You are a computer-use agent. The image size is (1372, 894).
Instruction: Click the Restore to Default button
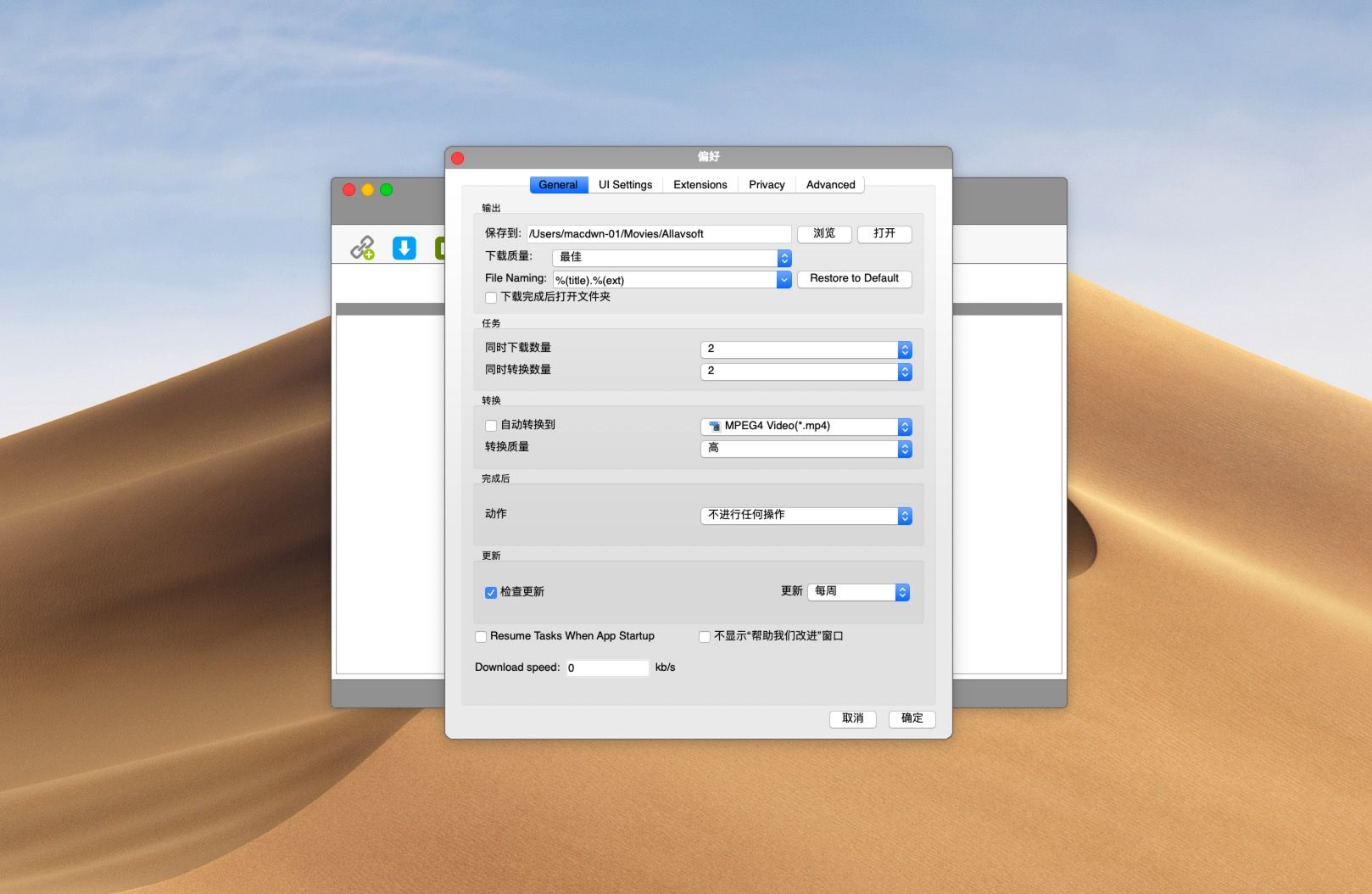click(853, 278)
